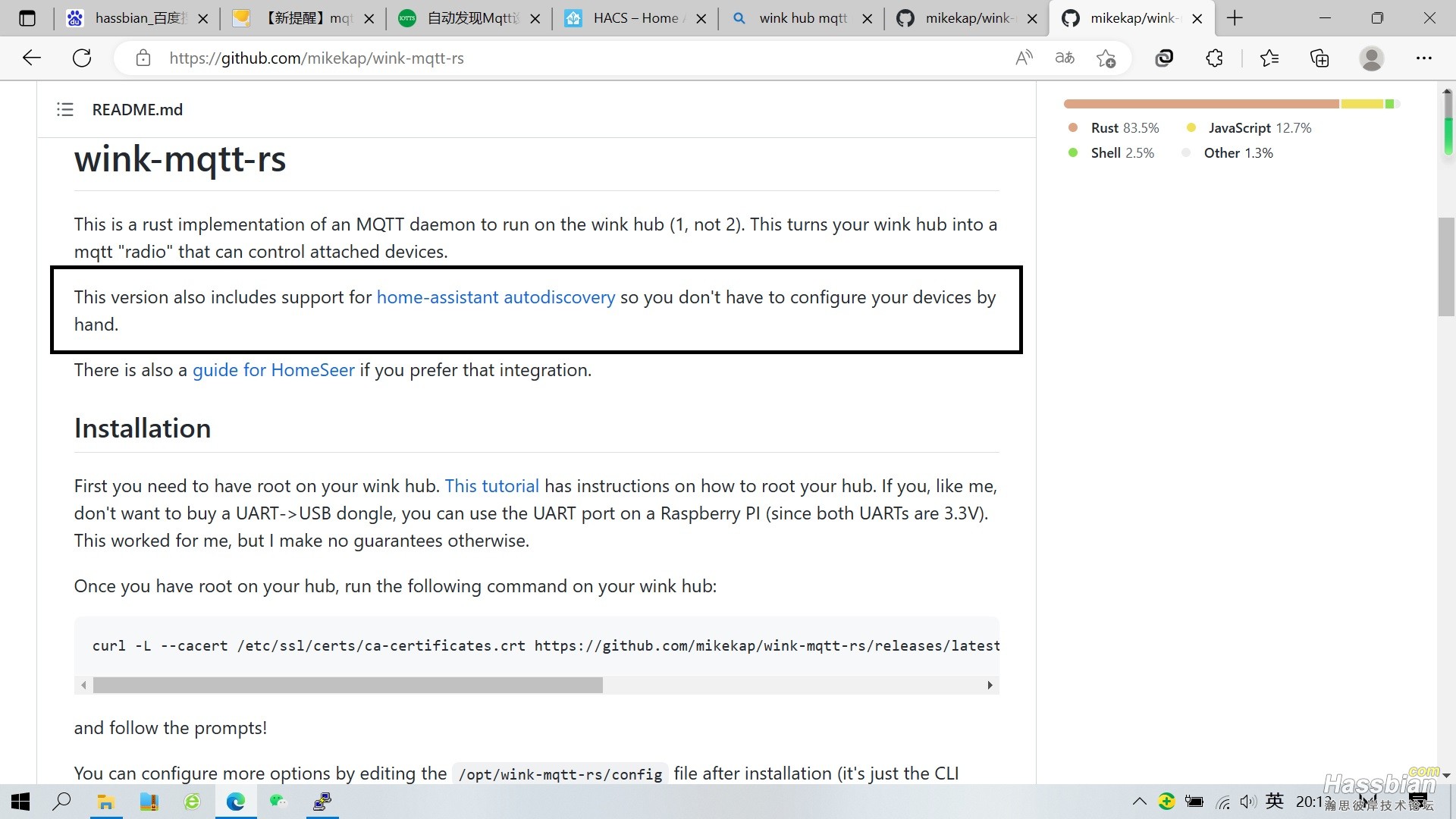
Task: Open the guide for HomeSeer link
Action: [x=274, y=370]
